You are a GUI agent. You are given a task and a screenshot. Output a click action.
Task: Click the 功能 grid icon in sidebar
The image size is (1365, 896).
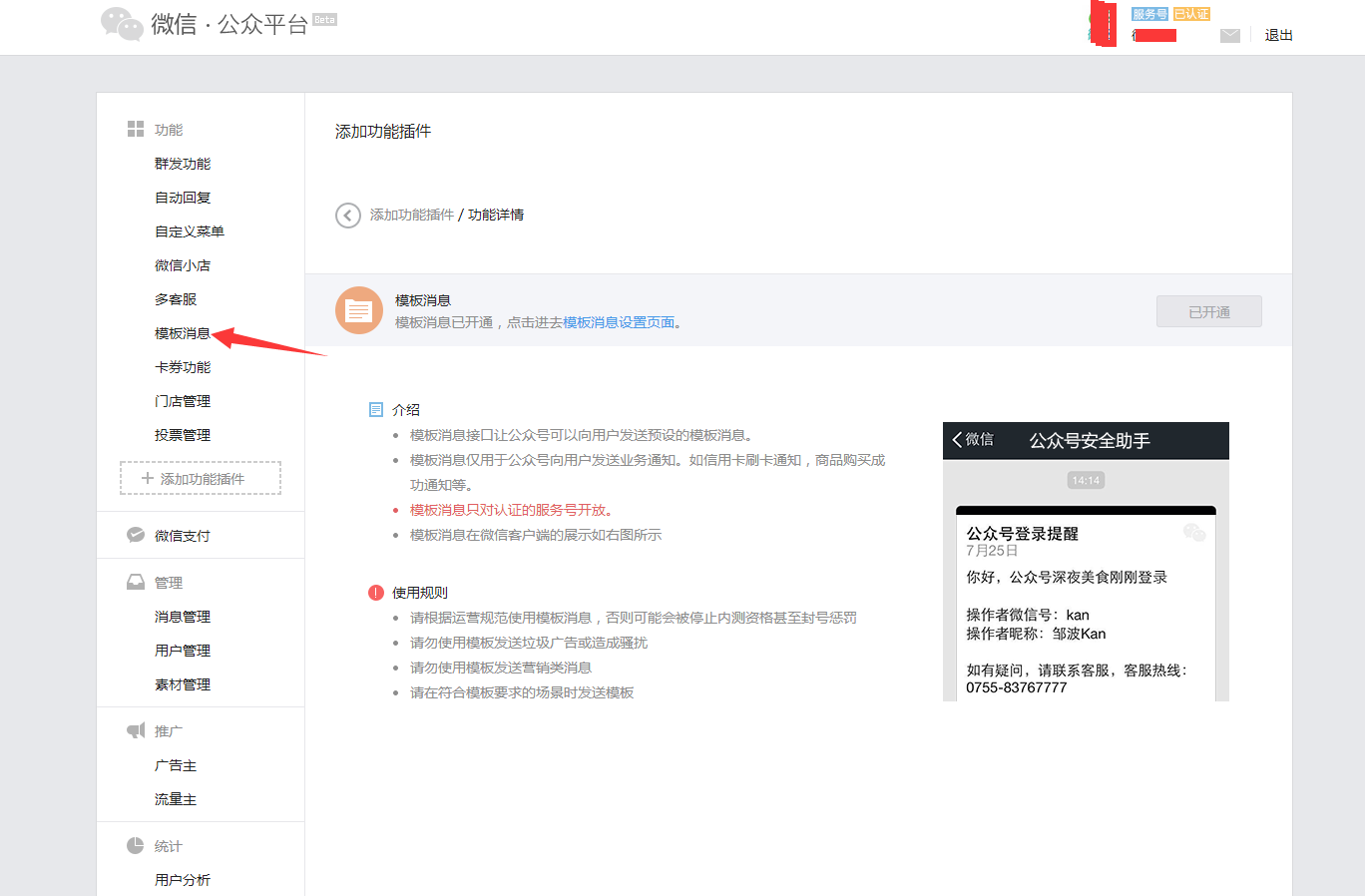coord(136,129)
